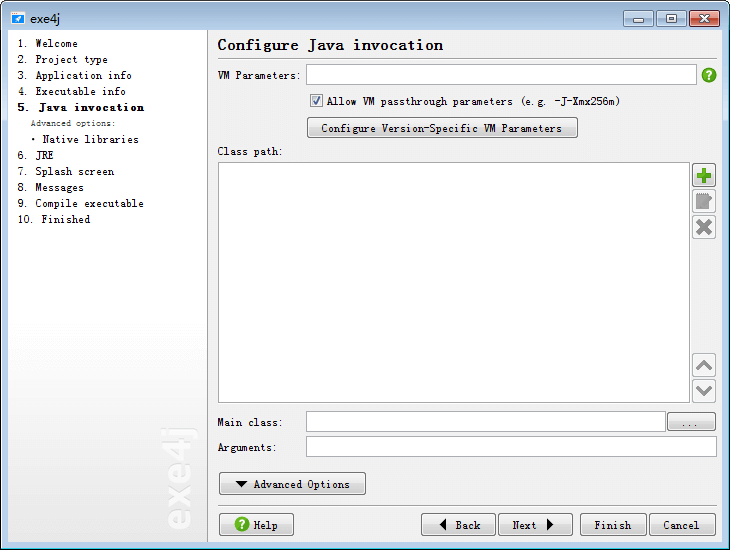
Task: Click the green plus add class path icon
Action: tap(704, 176)
